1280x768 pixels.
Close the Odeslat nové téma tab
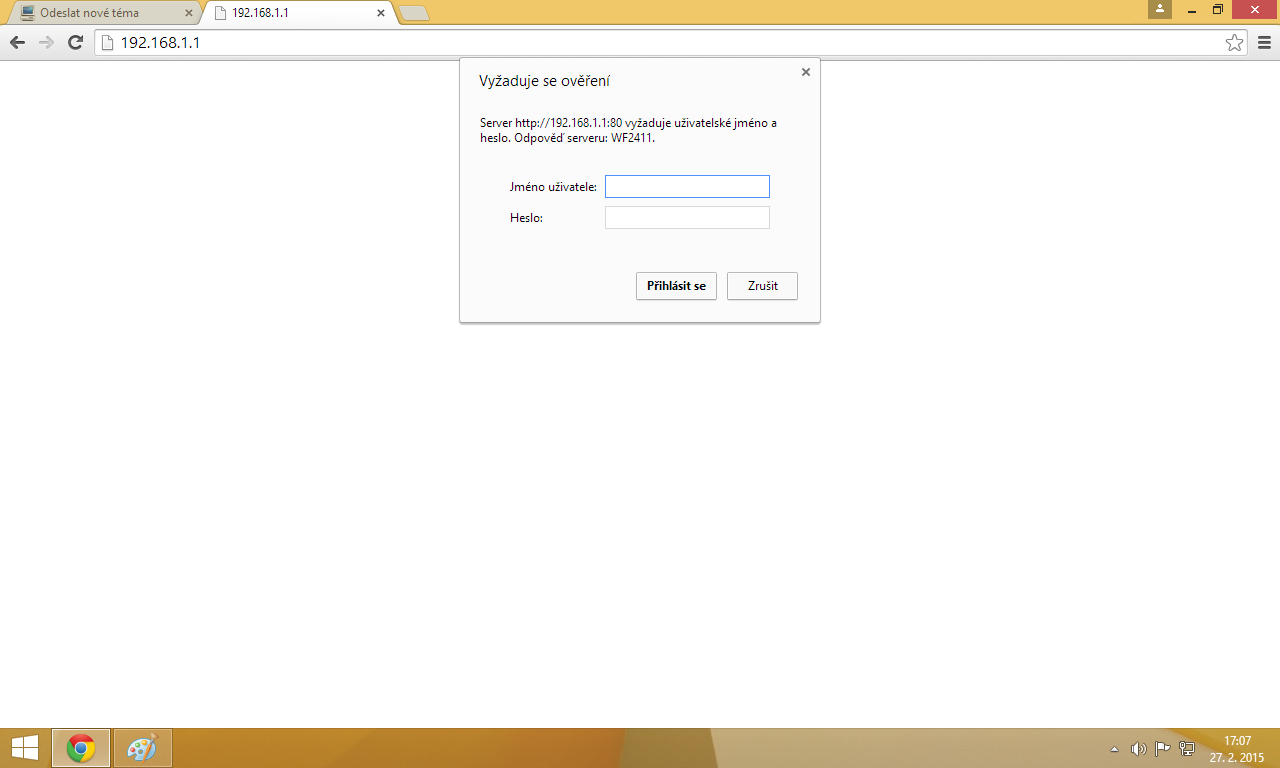point(189,13)
